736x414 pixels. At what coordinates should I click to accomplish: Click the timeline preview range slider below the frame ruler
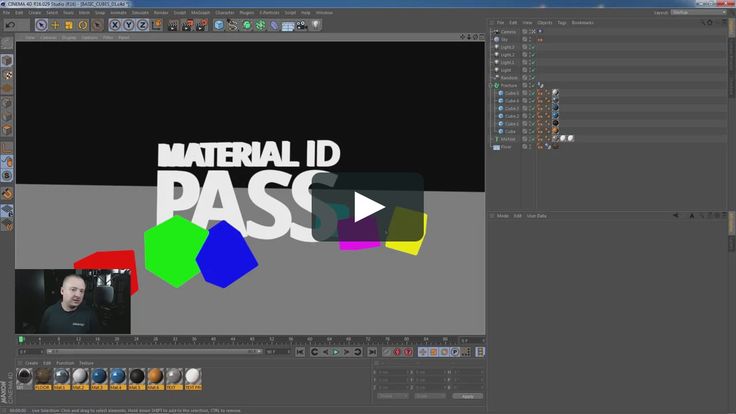tap(154, 352)
